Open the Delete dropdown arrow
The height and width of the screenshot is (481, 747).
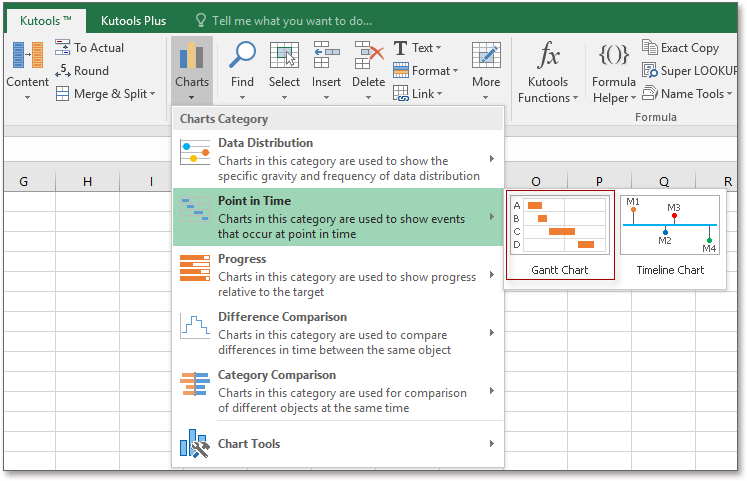tap(368, 97)
